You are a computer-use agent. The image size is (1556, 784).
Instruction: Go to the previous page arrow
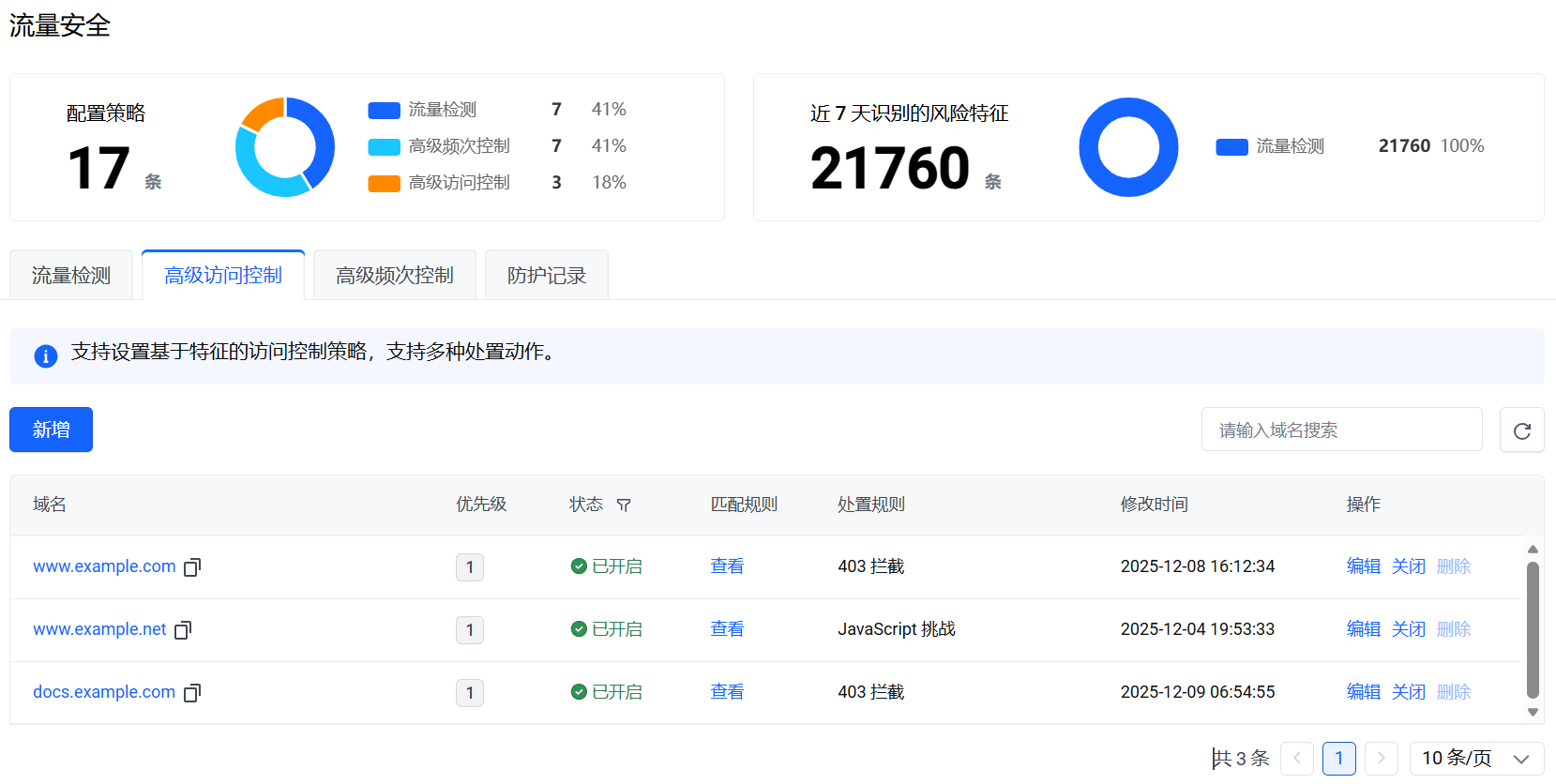pyautogui.click(x=1297, y=759)
